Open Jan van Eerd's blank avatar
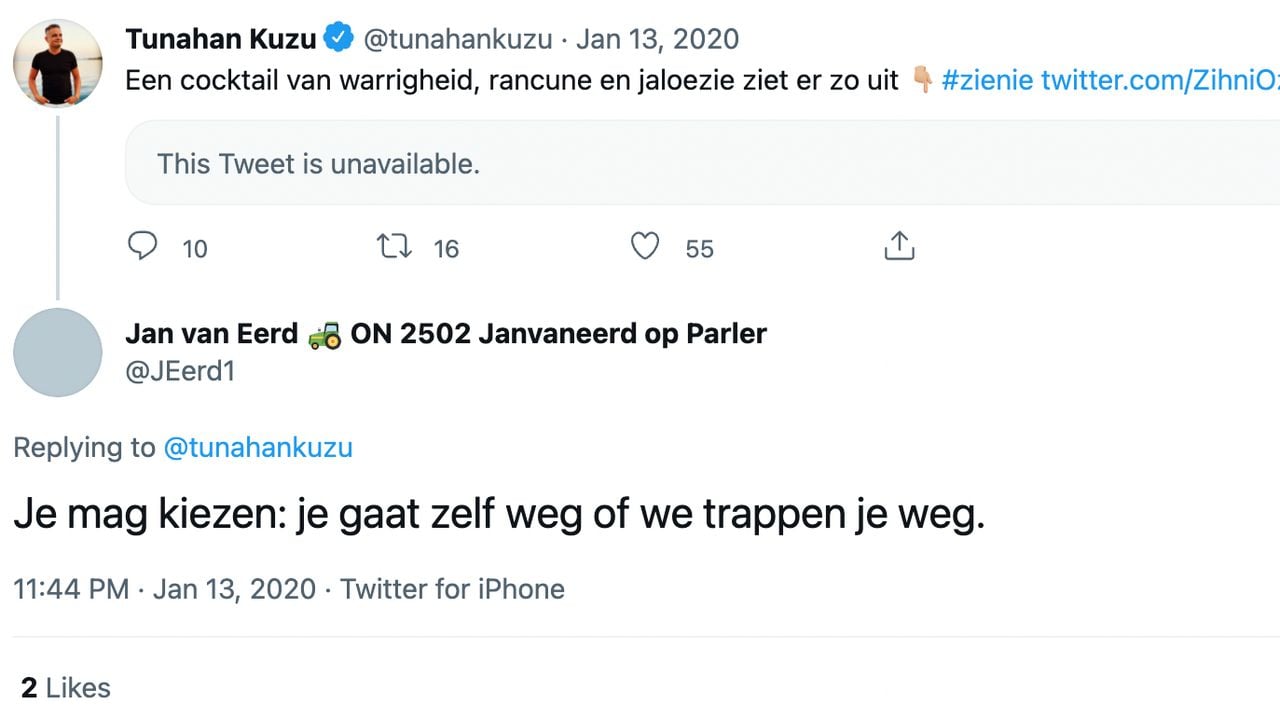The height and width of the screenshot is (720, 1280). tap(57, 352)
